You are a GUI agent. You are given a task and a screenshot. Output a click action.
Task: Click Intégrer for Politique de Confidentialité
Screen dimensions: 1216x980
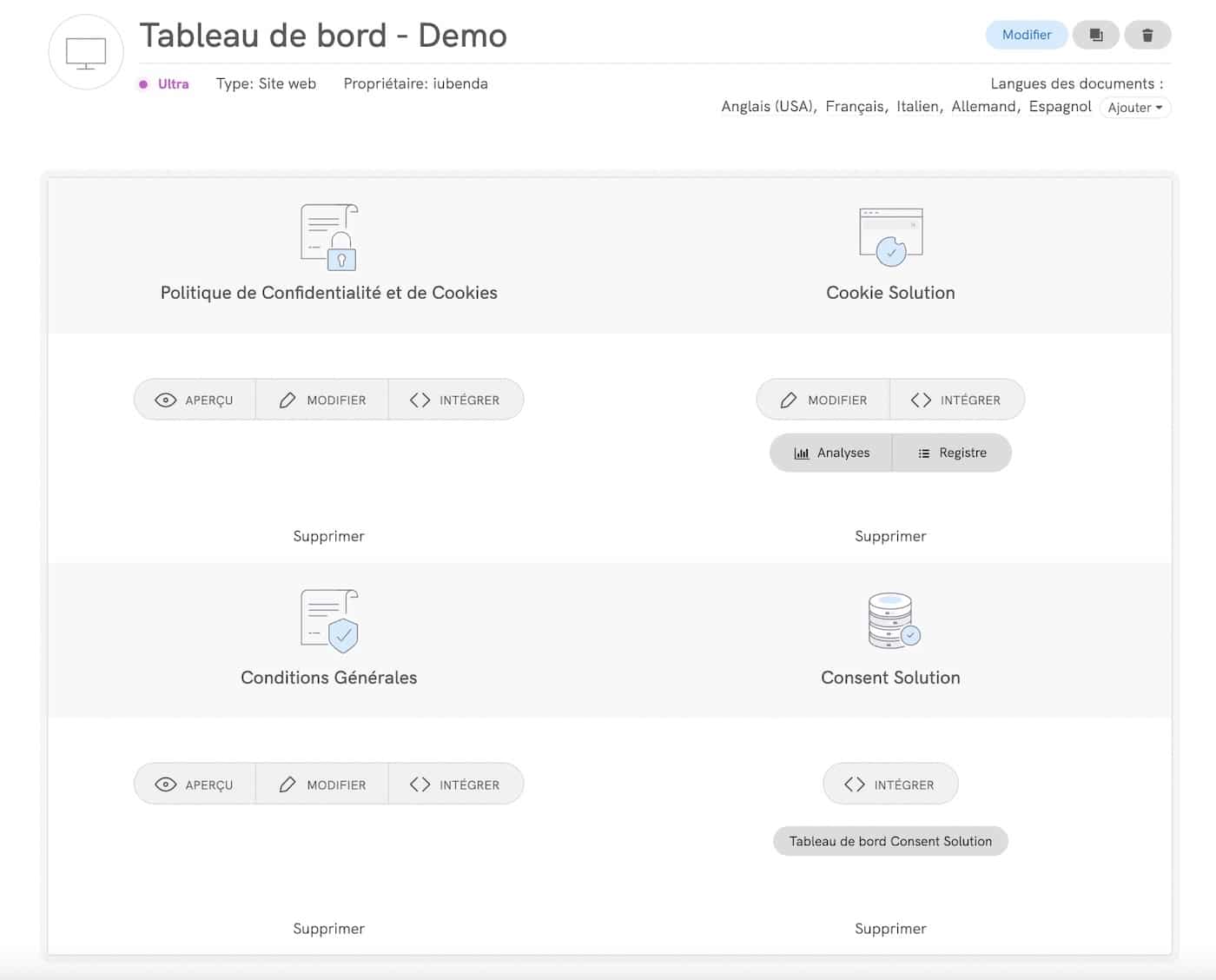(456, 400)
